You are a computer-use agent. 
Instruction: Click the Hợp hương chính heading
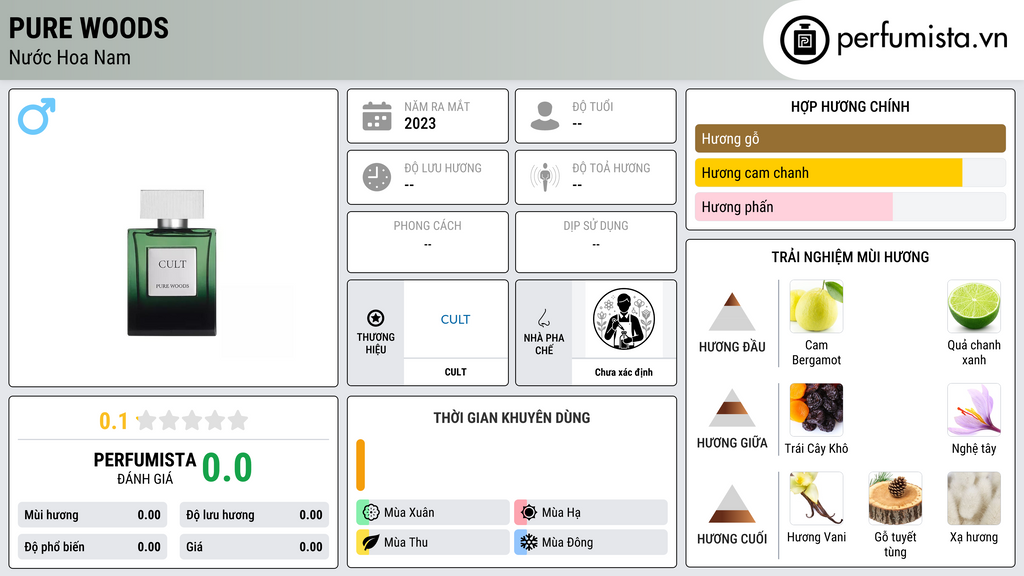[x=850, y=106]
